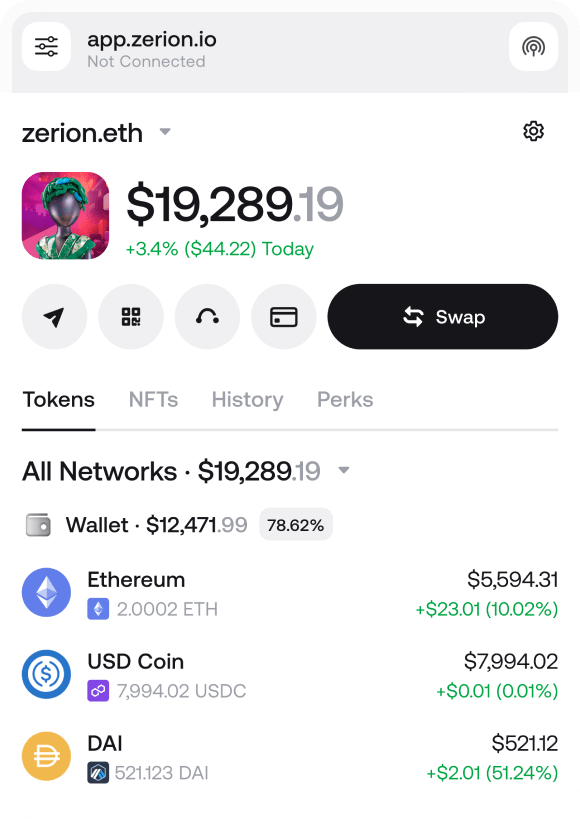Click the Bridge deposit icon
Screen dimensions: 580x819
(x=207, y=316)
